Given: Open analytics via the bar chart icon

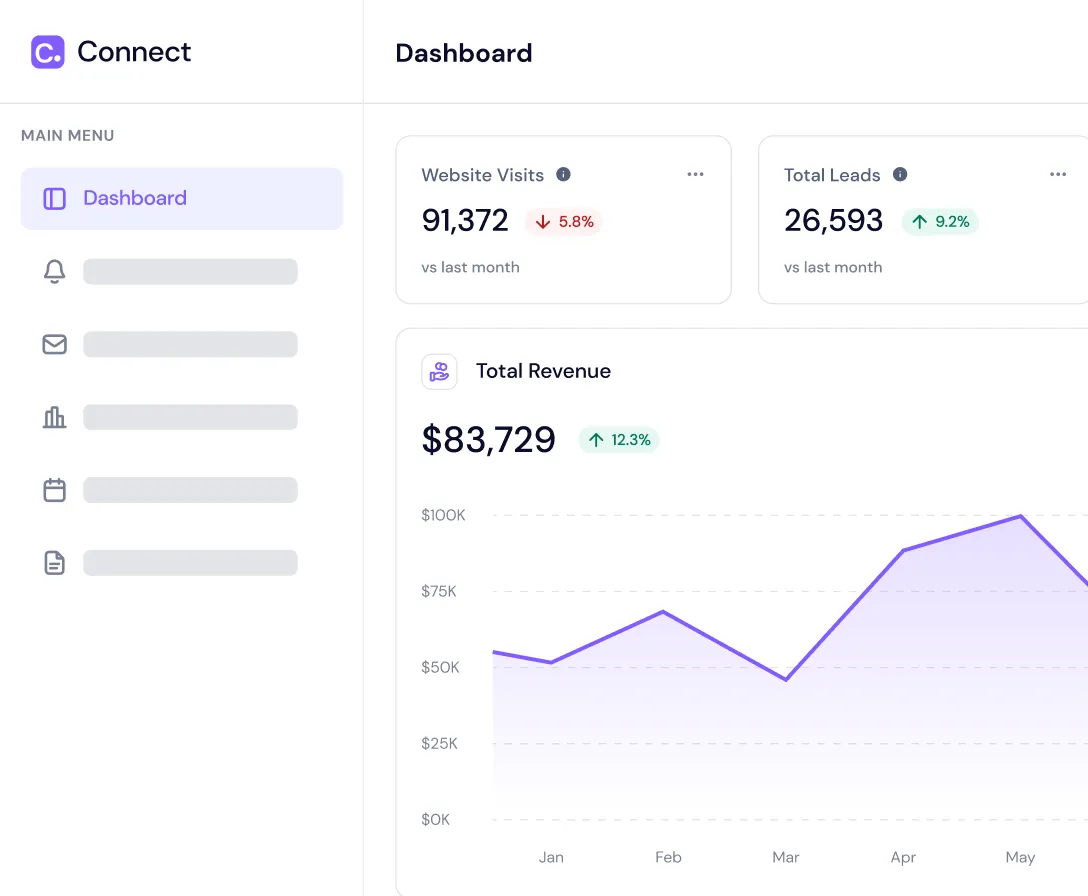Looking at the screenshot, I should [x=54, y=417].
